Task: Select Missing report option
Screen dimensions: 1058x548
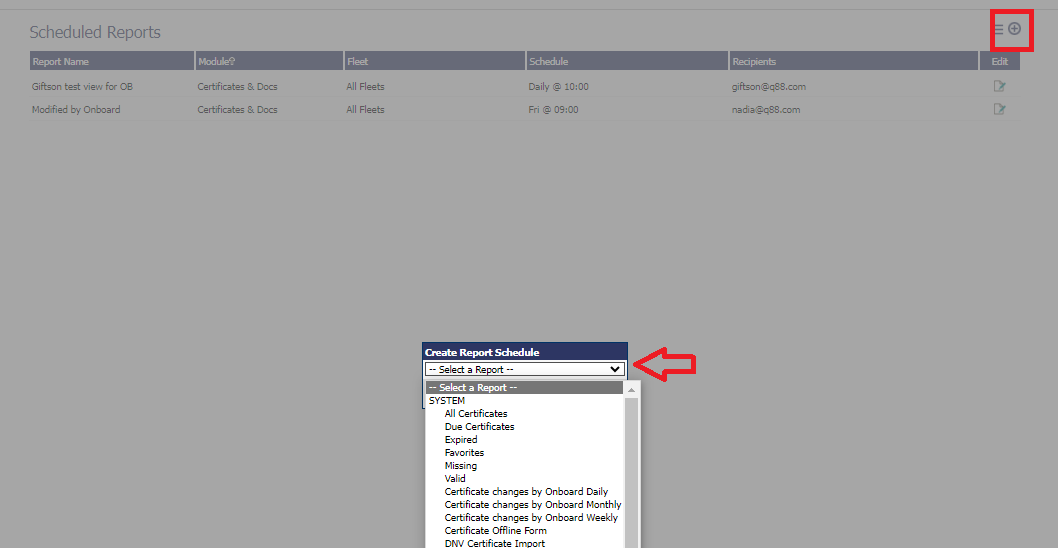Action: (461, 466)
